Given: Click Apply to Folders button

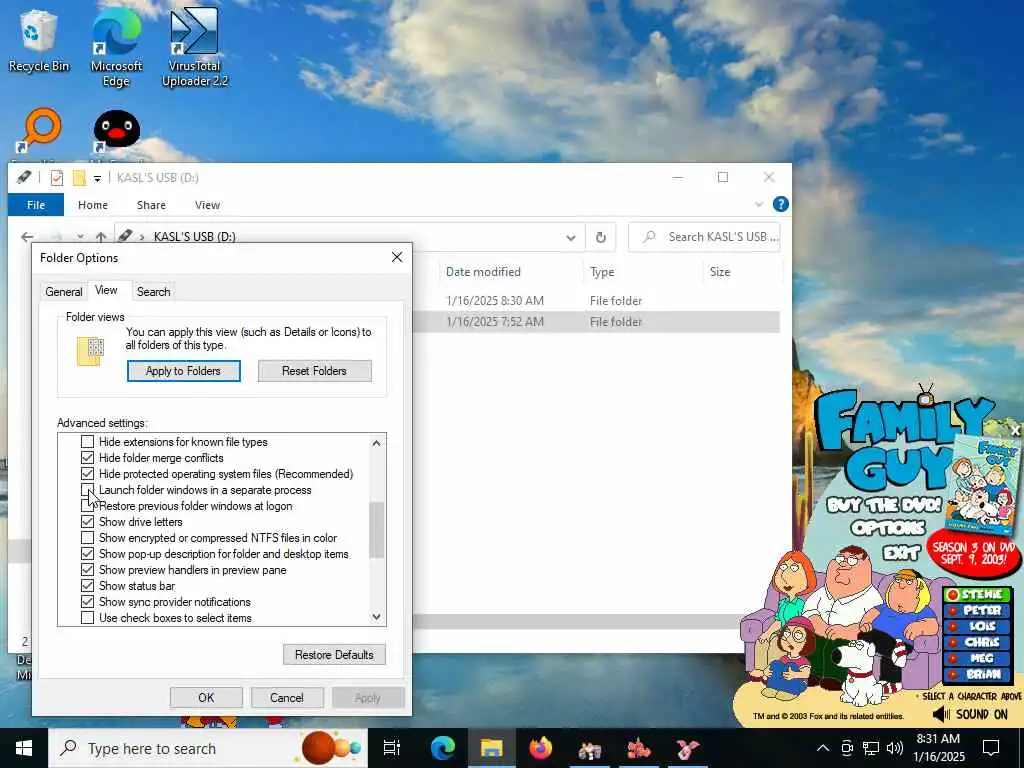Looking at the screenshot, I should (184, 371).
